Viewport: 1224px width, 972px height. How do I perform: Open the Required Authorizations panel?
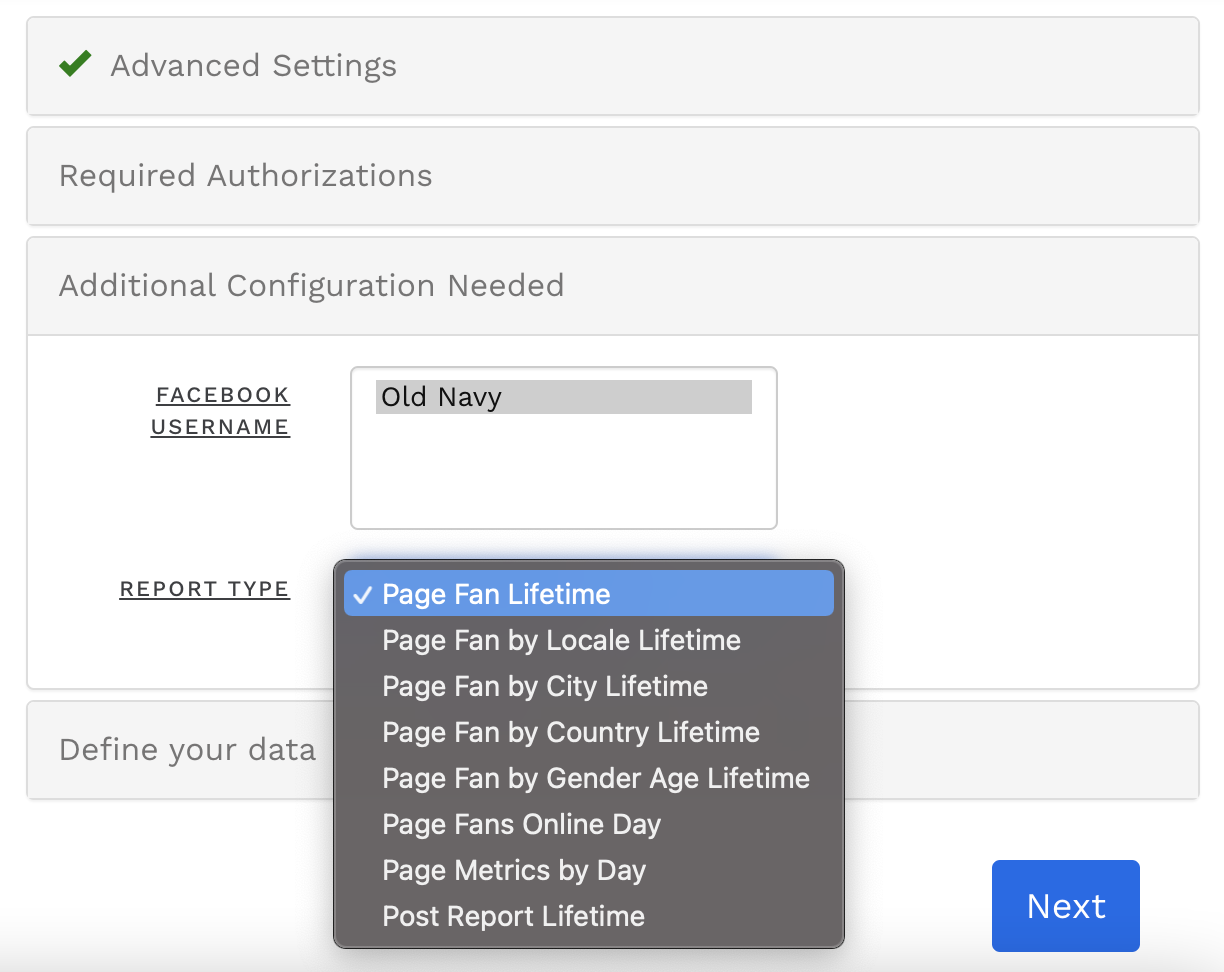245,176
